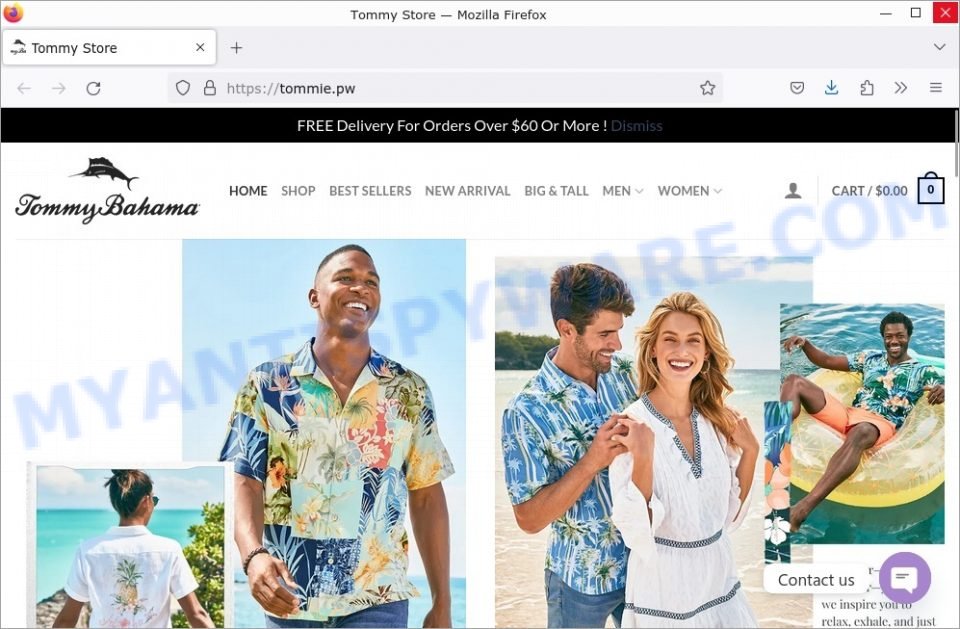Image resolution: width=960 pixels, height=629 pixels.
Task: Click the cart bag icon showing 0
Action: 931,189
